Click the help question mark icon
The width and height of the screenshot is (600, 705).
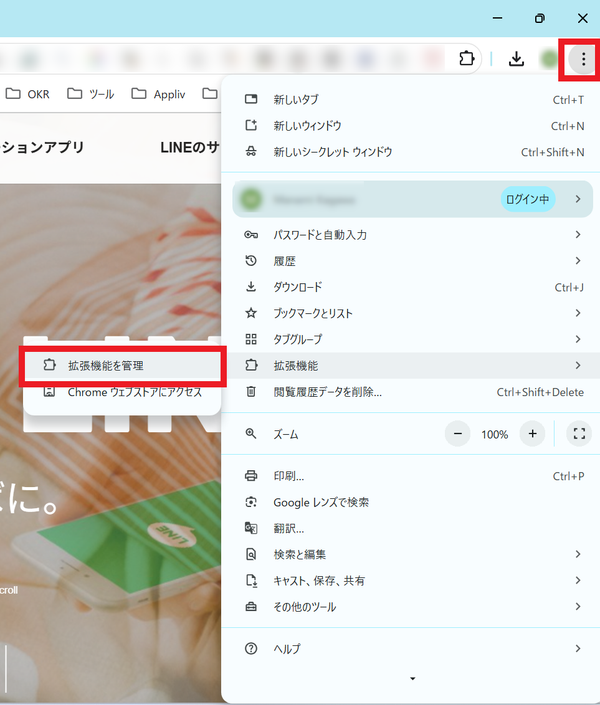pos(251,648)
